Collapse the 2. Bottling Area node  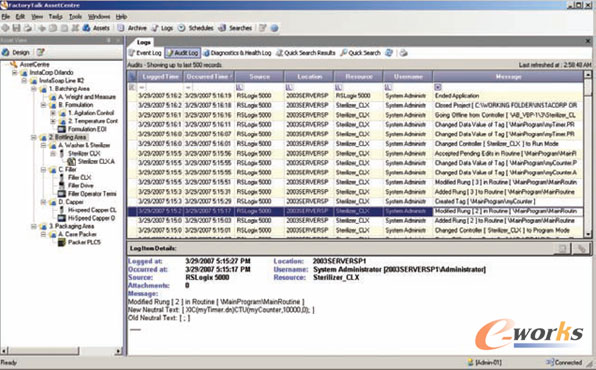(34, 137)
